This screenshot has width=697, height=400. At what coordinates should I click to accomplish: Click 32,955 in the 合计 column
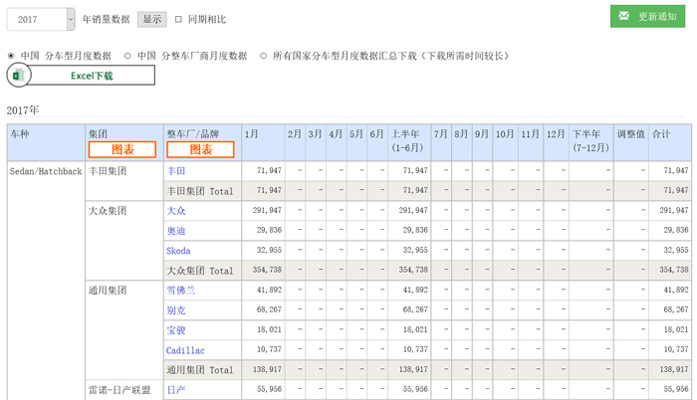(676, 250)
